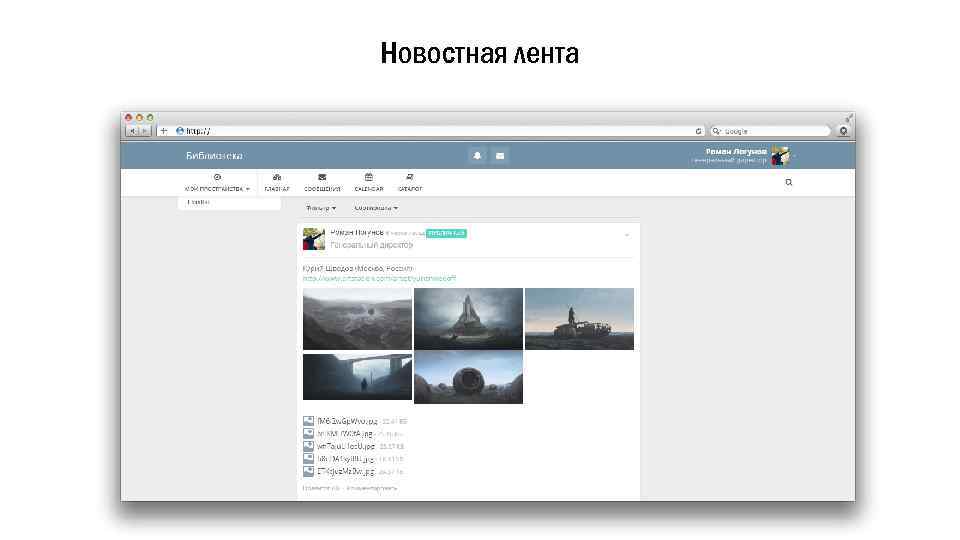
Task: Open the bridge with lone figure thumbnail
Action: click(357, 377)
